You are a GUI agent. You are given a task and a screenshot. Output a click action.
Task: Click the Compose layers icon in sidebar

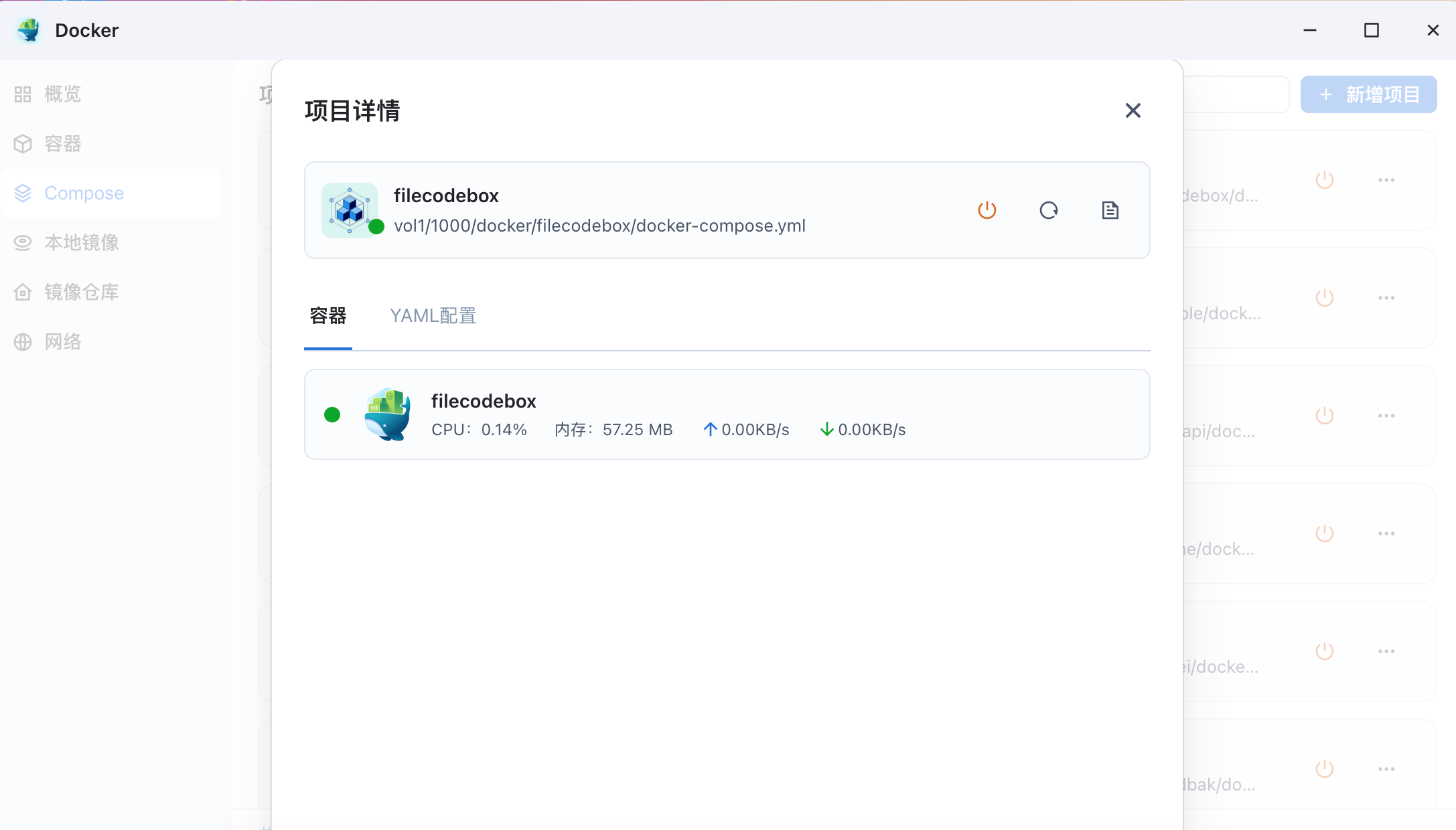pyautogui.click(x=23, y=193)
